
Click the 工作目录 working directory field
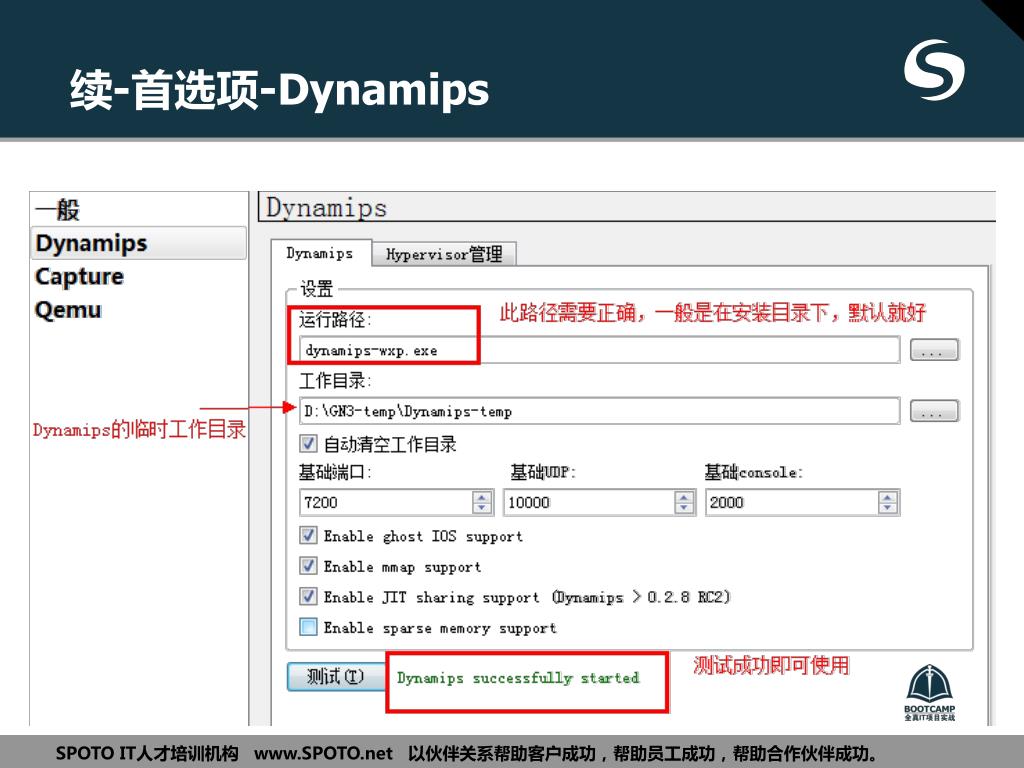(x=599, y=411)
